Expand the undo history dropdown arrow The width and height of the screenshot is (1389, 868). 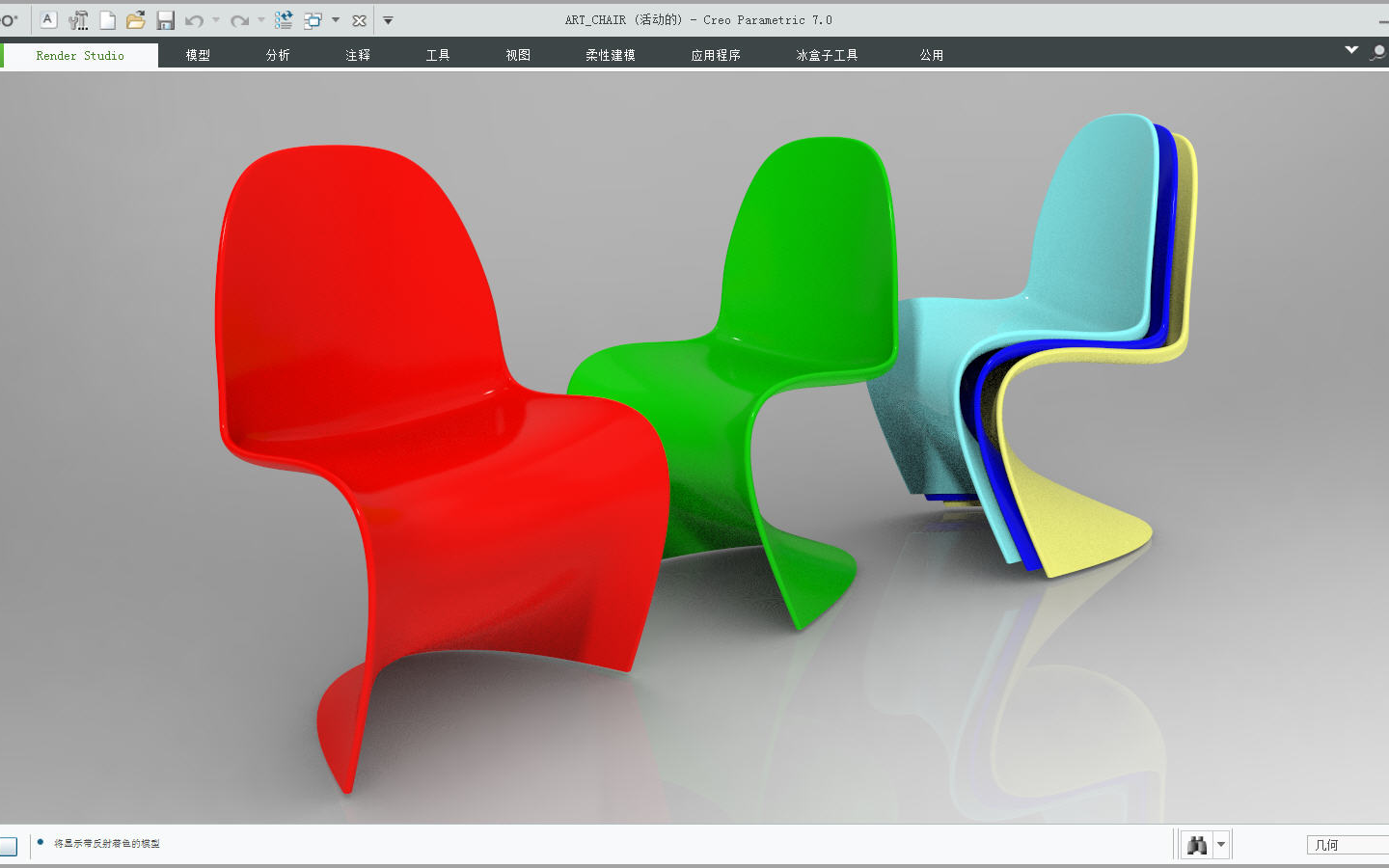[x=216, y=20]
